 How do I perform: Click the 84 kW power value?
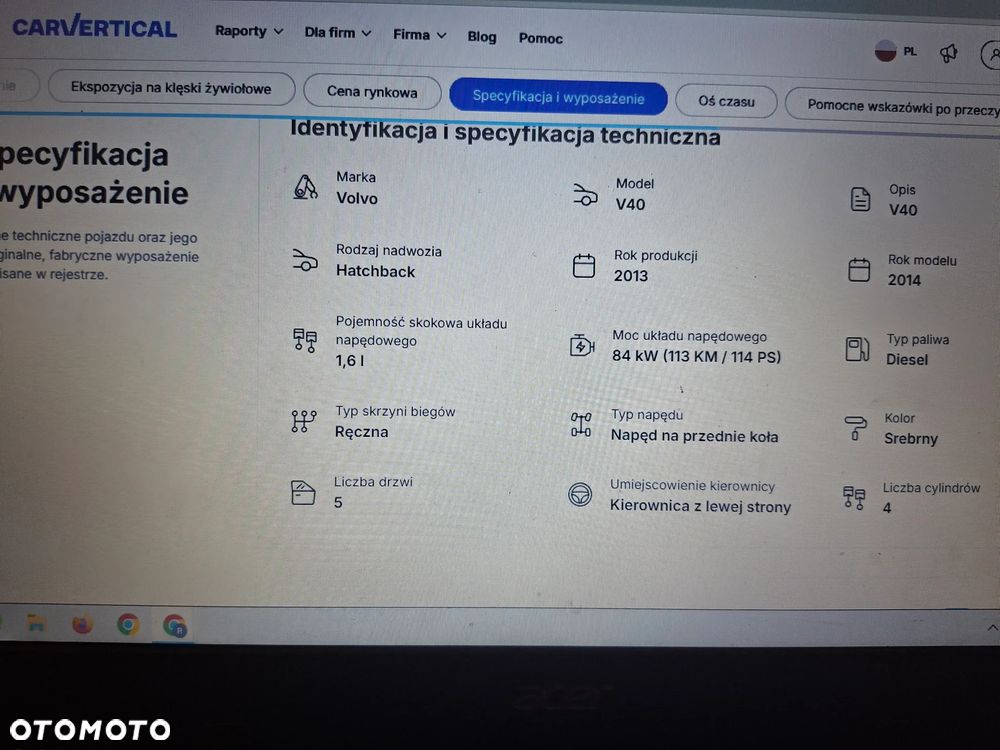(696, 356)
